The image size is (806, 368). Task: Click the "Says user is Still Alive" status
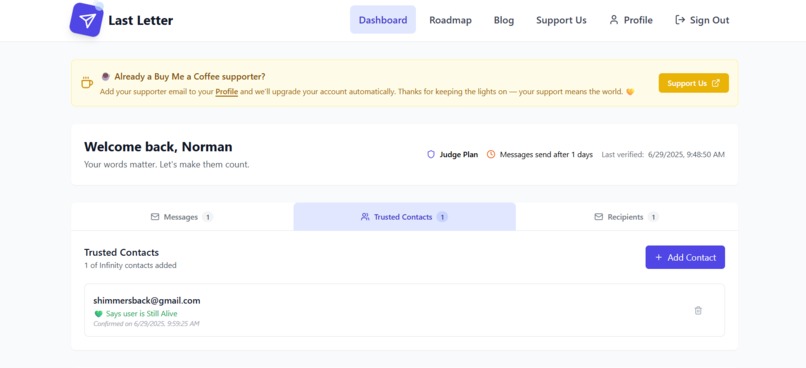pyautogui.click(x=141, y=314)
